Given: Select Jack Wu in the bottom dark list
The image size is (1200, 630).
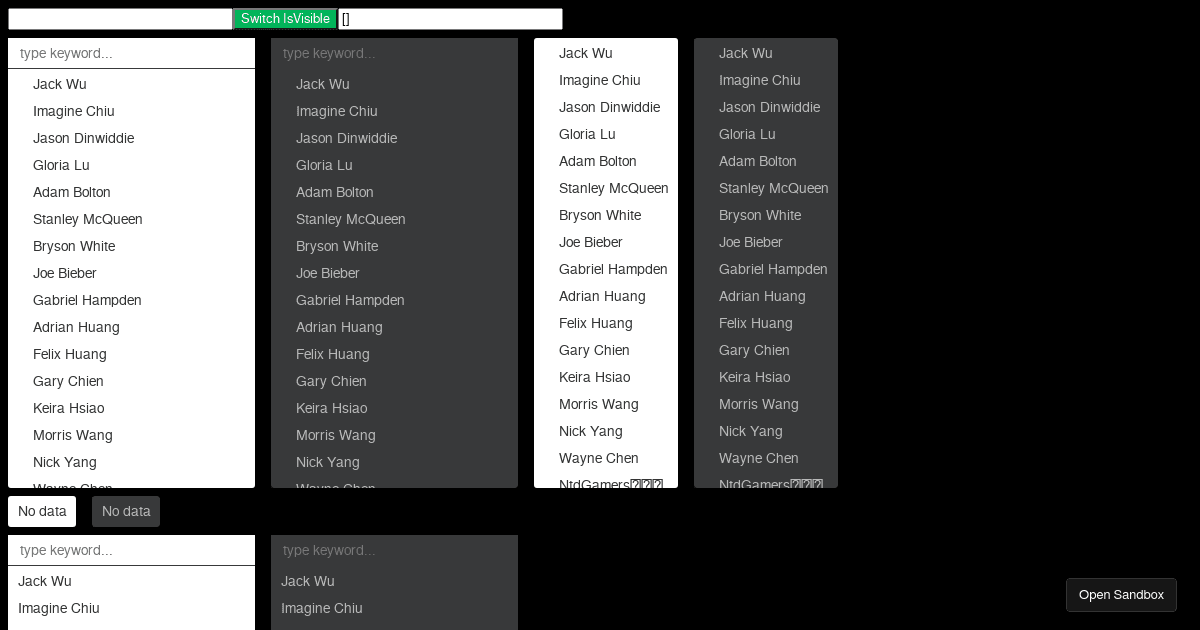Looking at the screenshot, I should pos(307,581).
